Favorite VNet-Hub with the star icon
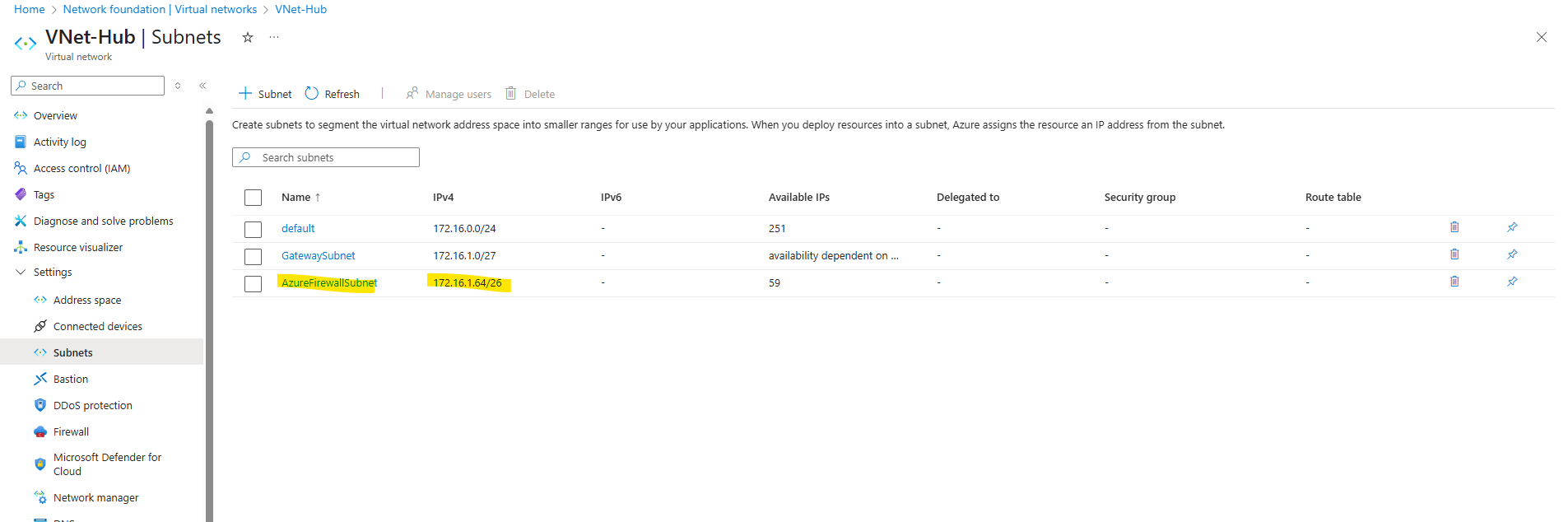Screen dimensions: 1568x522 coord(247,37)
